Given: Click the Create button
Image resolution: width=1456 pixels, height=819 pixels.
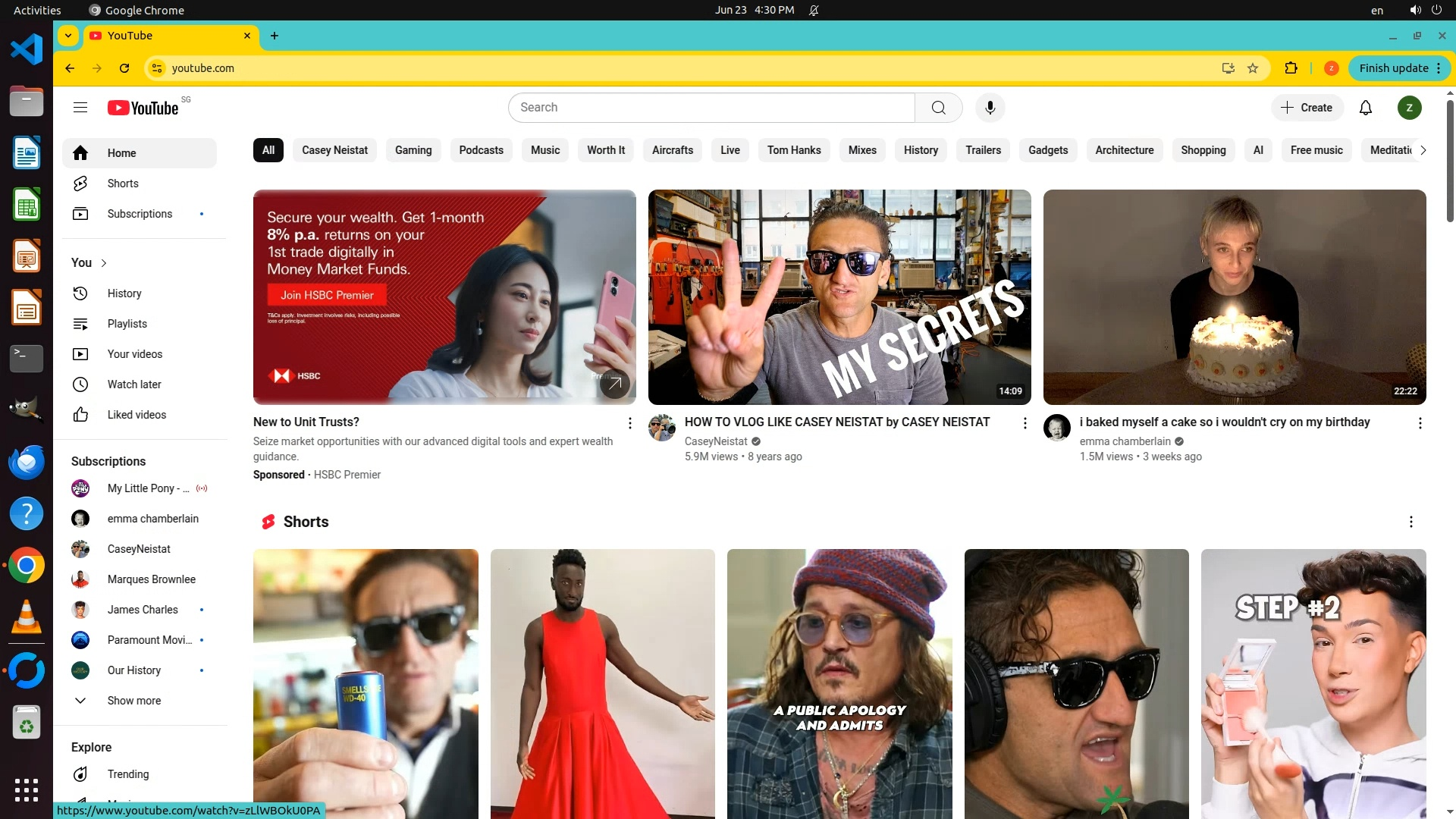Looking at the screenshot, I should (x=1307, y=108).
